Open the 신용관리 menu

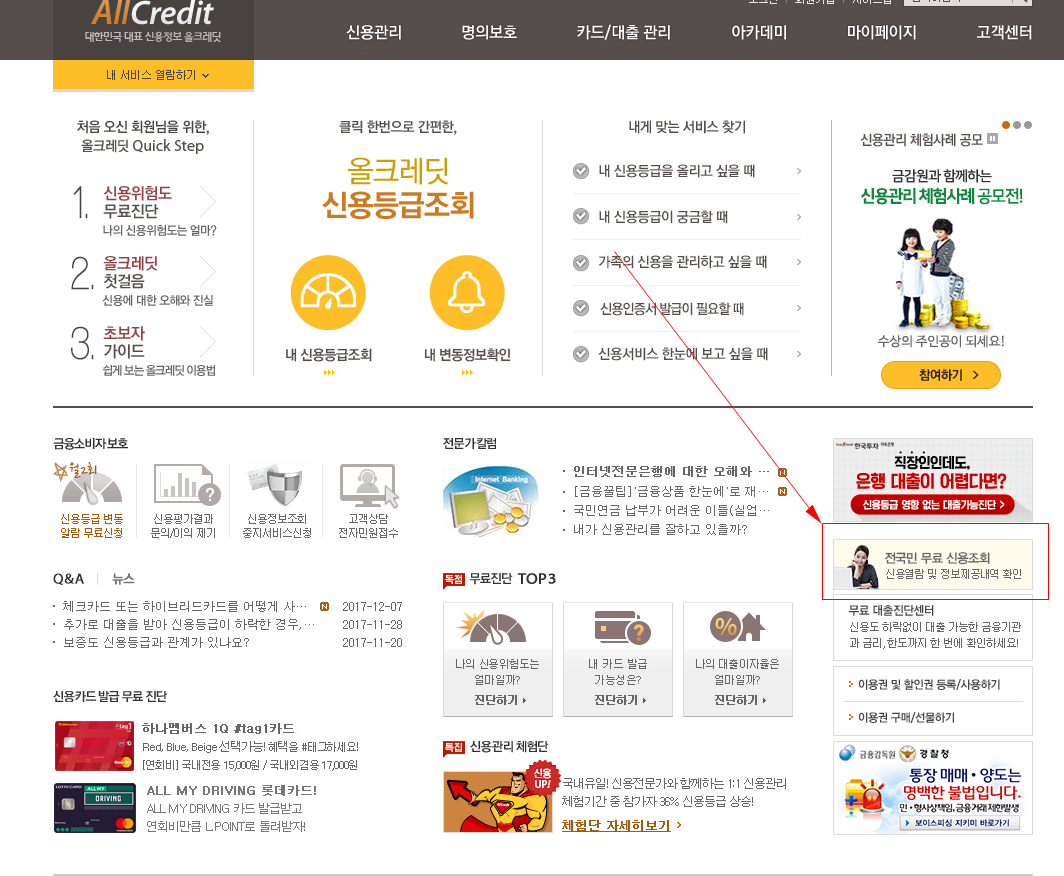[x=374, y=32]
